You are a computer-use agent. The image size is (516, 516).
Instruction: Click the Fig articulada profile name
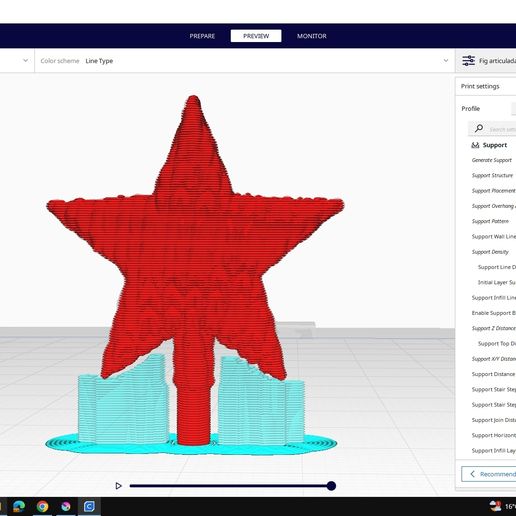point(497,61)
